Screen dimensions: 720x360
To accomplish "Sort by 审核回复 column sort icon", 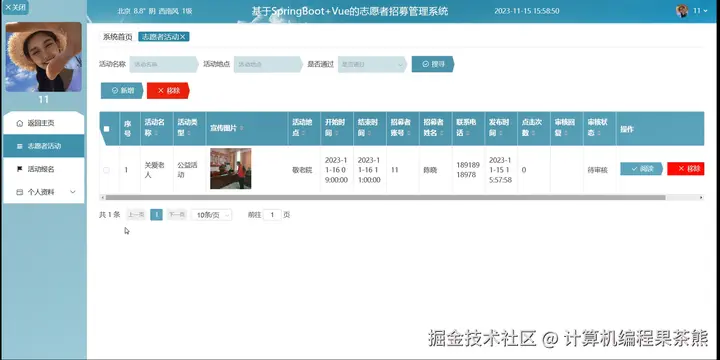I will coord(566,133).
